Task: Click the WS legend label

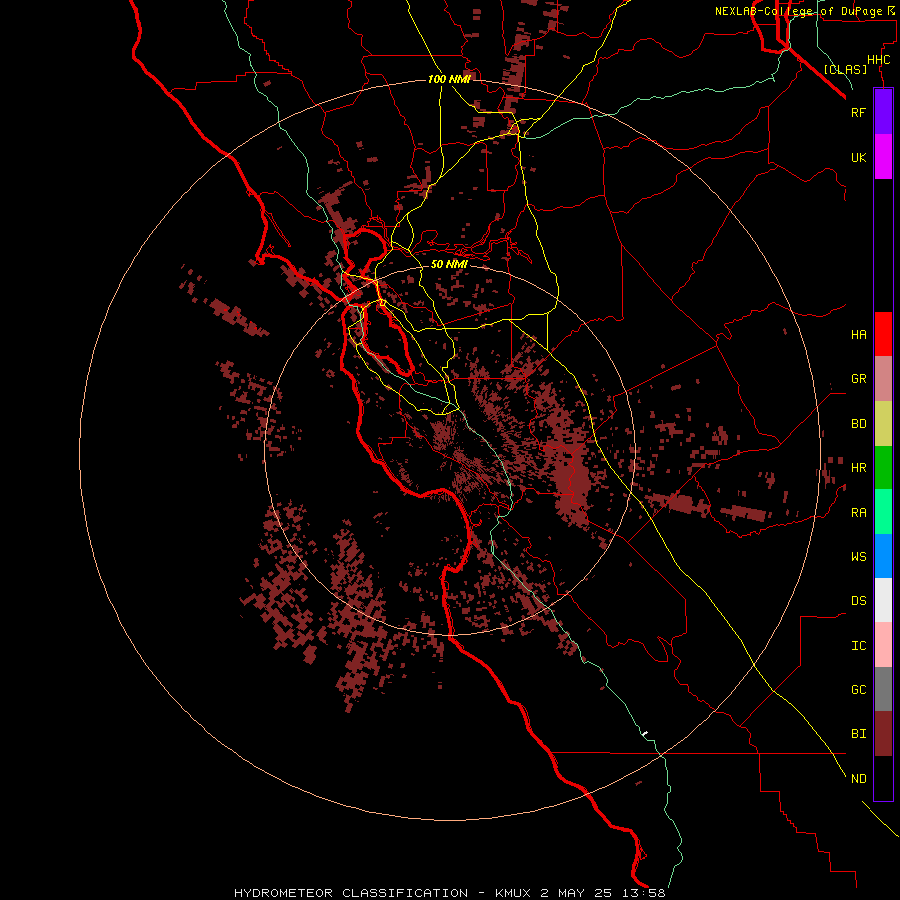Action: pos(858,556)
